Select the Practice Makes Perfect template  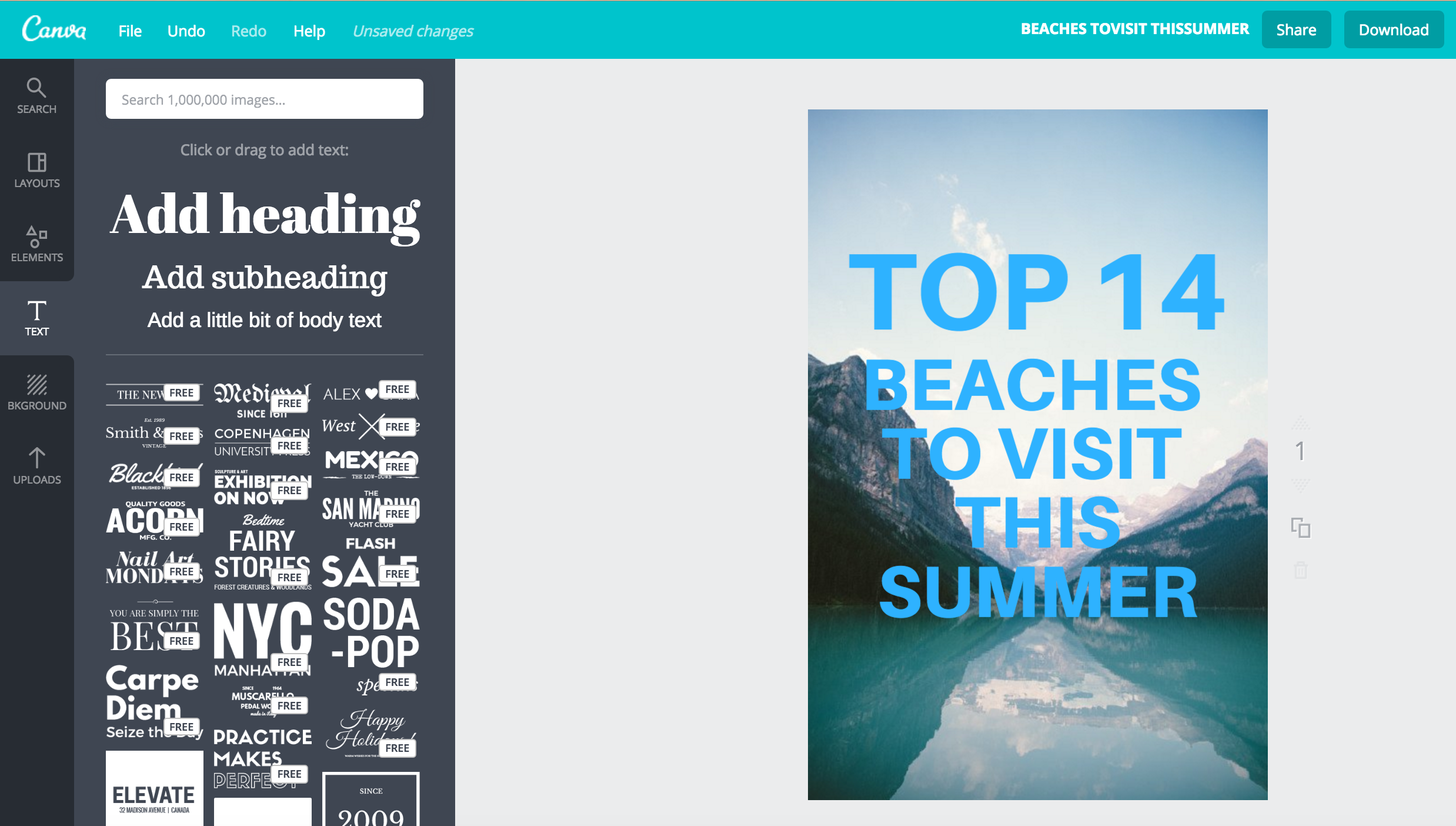262,758
